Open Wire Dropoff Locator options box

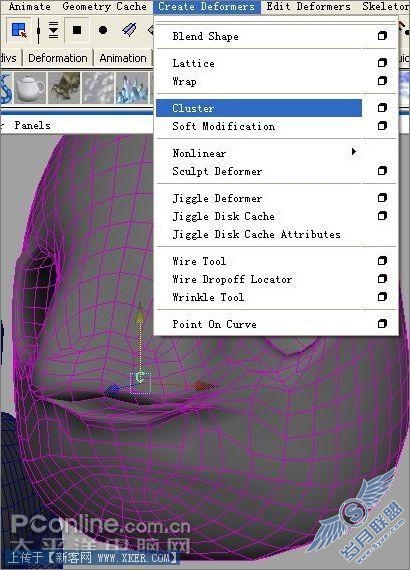point(382,279)
